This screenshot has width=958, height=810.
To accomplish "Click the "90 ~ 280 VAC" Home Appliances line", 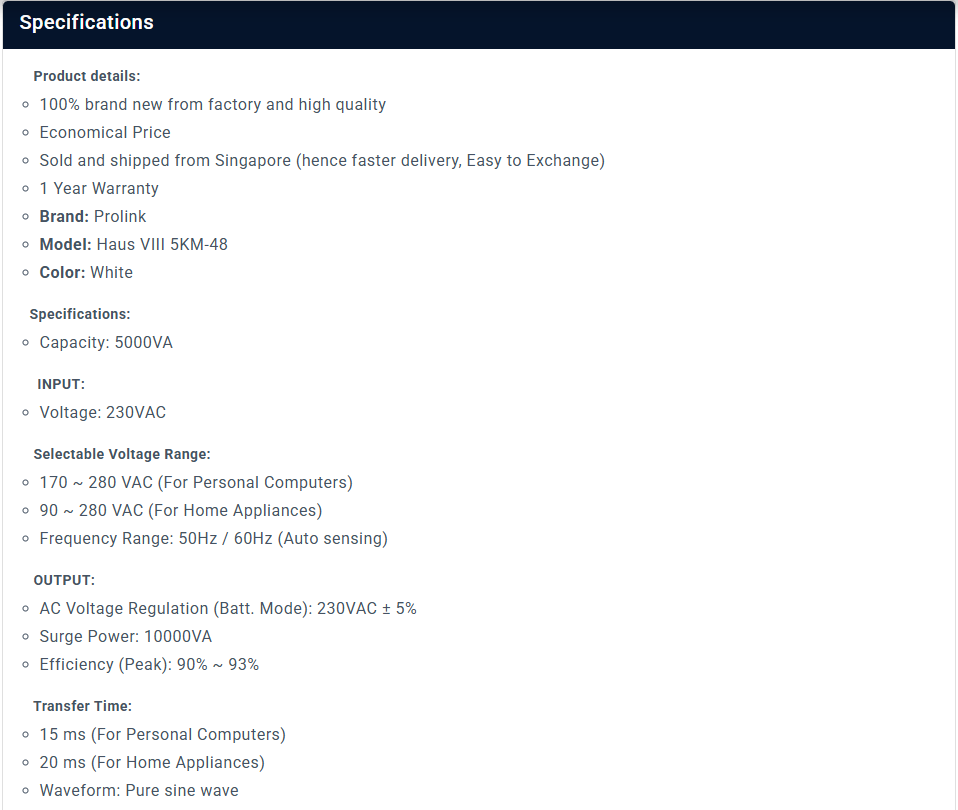I will [x=181, y=510].
